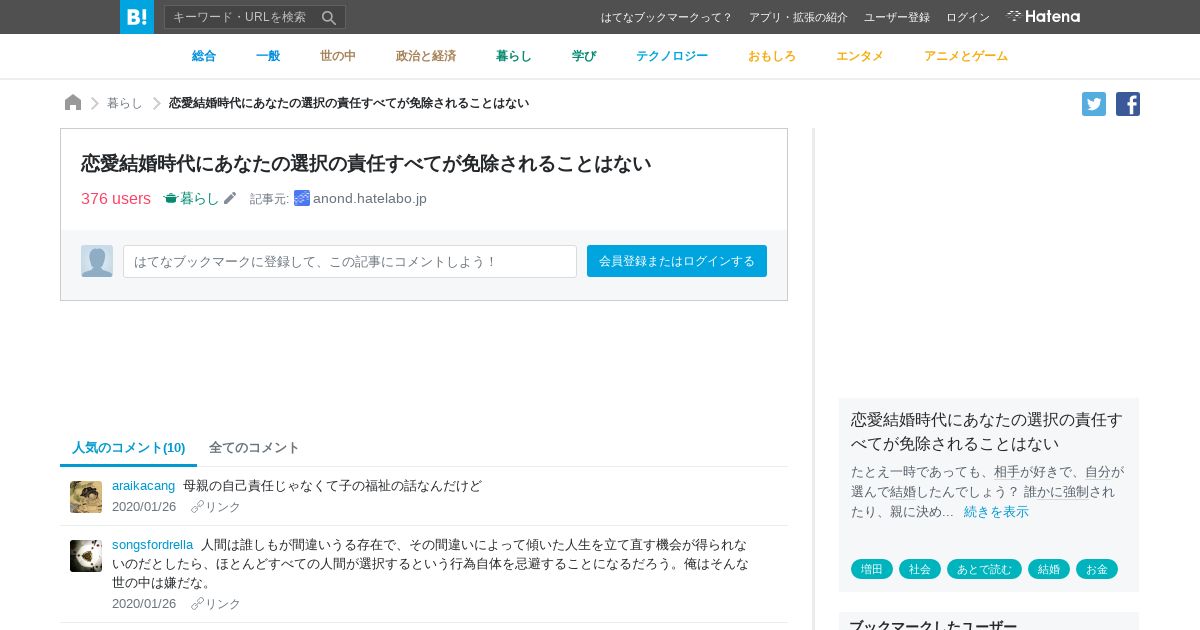Select 政治と経済 category
This screenshot has width=1200, height=630.
tap(426, 56)
